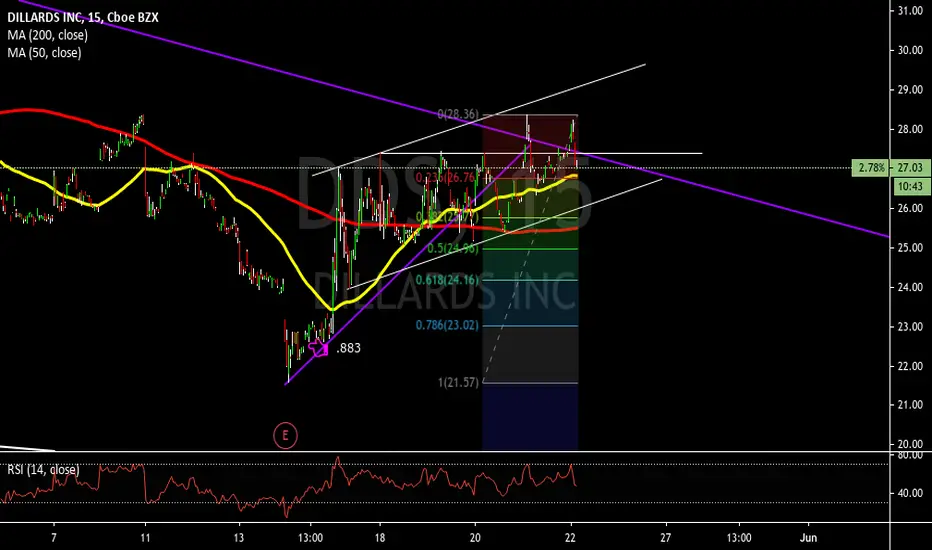Click the 31.00 price axis label

pos(910,11)
